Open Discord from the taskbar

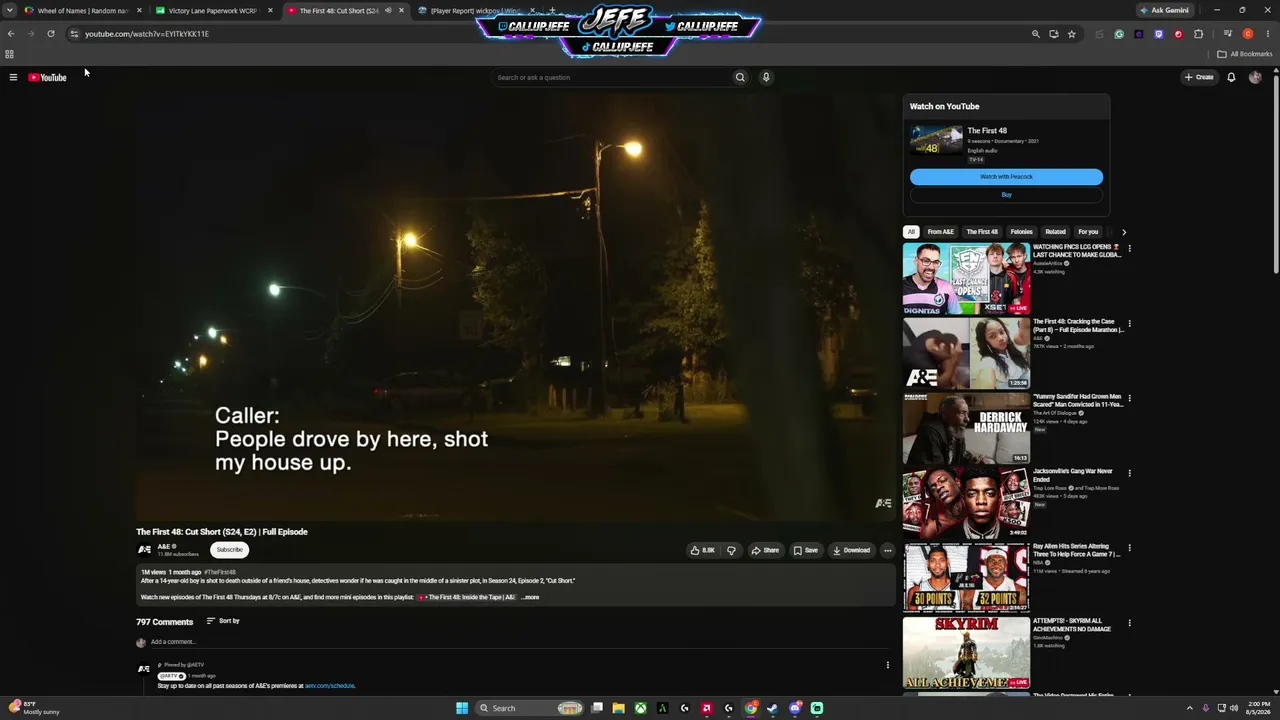coord(795,708)
